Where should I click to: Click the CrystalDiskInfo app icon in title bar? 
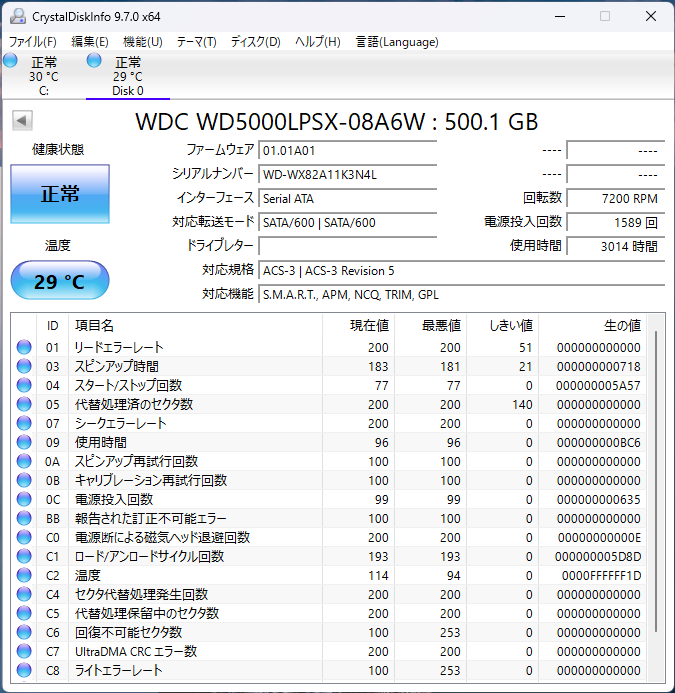coord(18,16)
